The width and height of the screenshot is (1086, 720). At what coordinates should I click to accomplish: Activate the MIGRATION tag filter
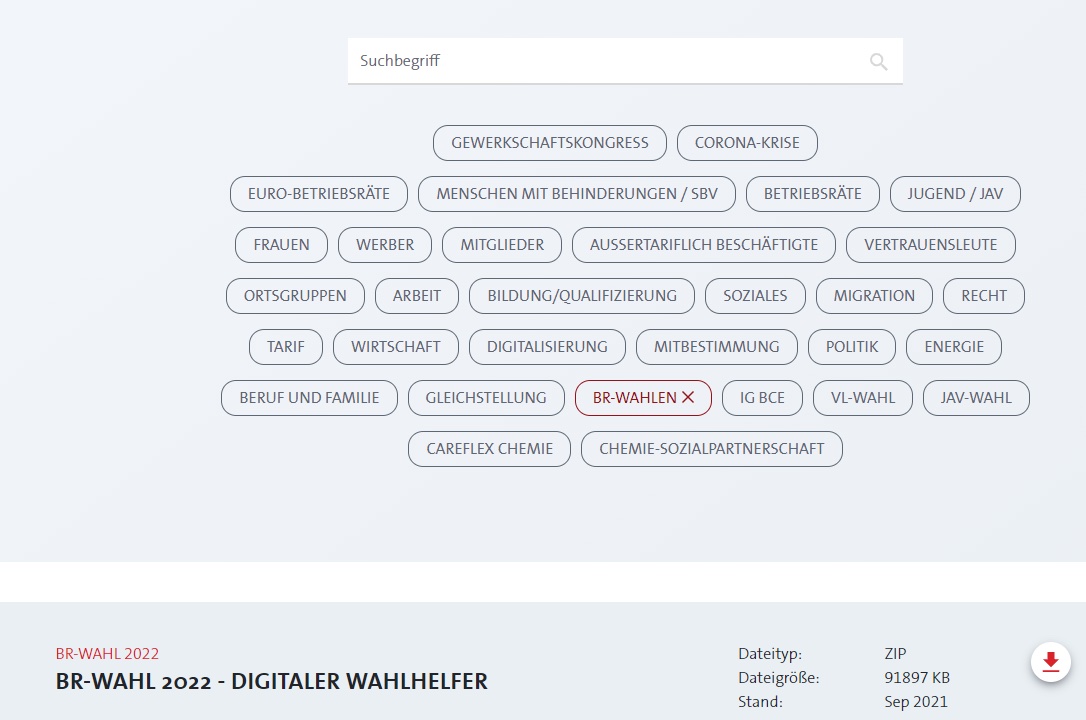pyautogui.click(x=874, y=295)
